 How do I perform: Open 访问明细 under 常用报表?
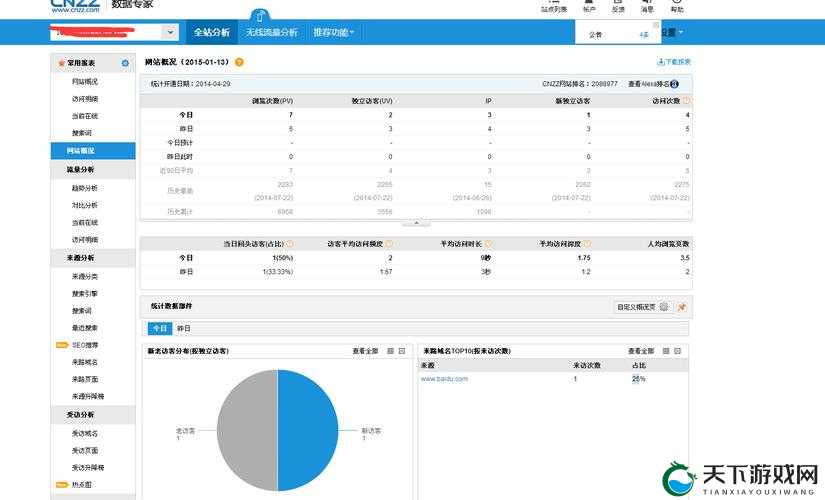pyautogui.click(x=85, y=99)
